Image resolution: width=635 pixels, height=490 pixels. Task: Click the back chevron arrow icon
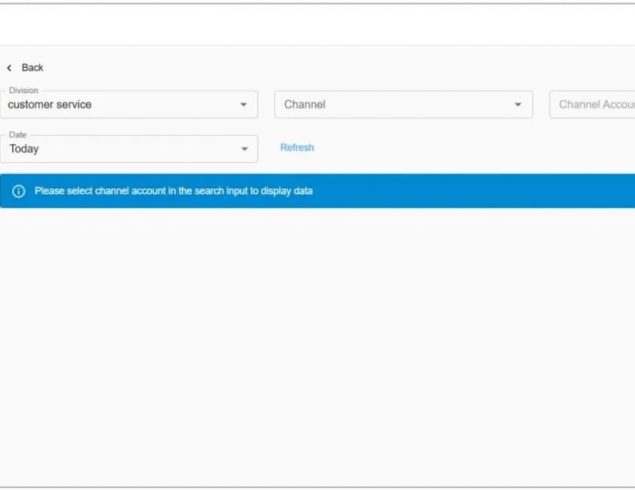[10, 68]
